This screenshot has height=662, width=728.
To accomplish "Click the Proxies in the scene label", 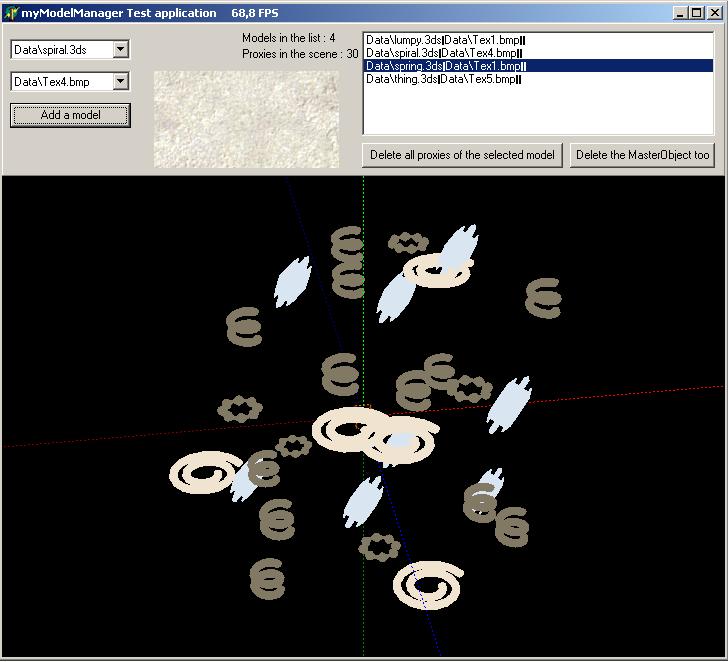I will tap(300, 54).
